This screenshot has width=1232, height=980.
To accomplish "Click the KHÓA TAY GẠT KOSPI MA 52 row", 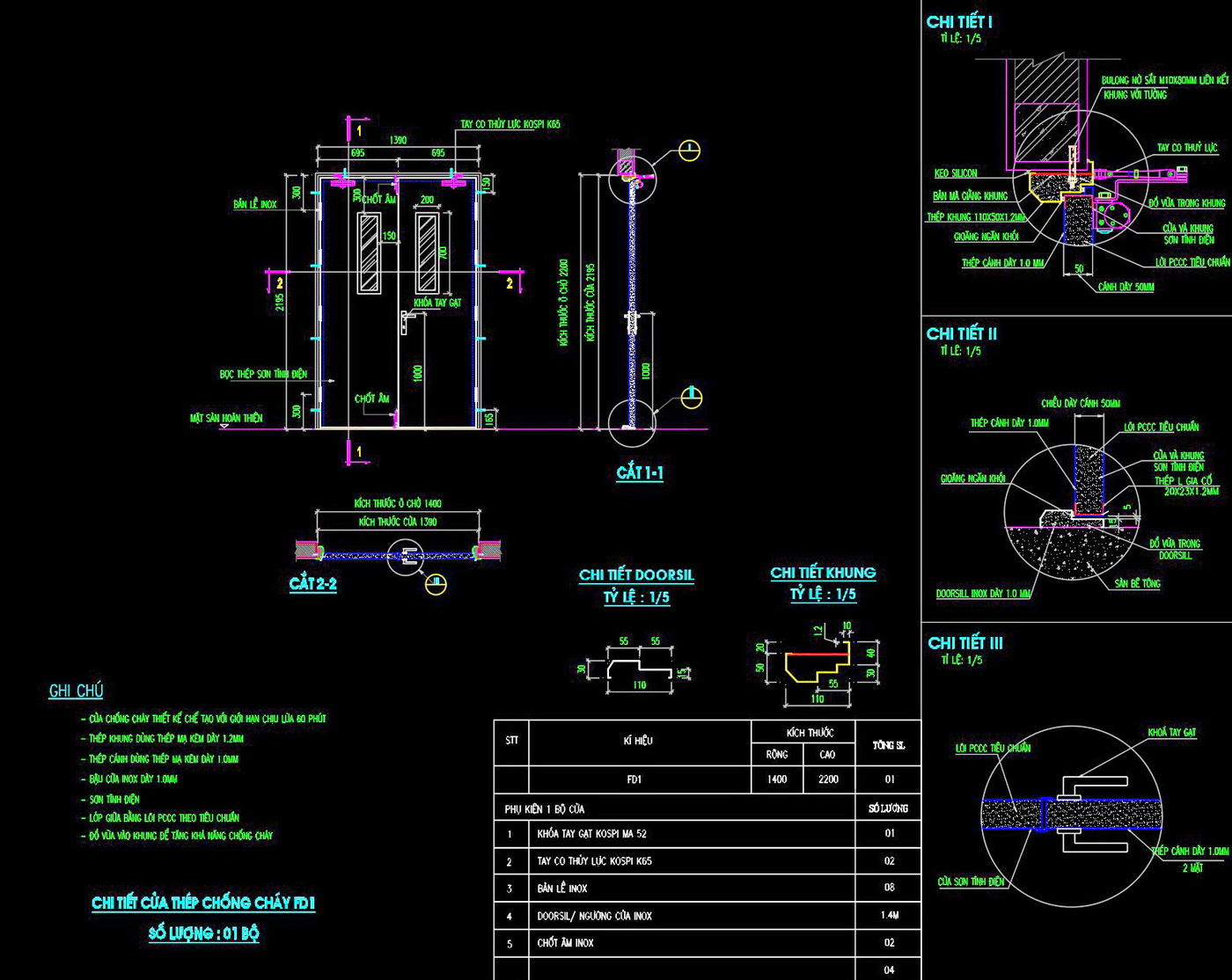I will (591, 834).
